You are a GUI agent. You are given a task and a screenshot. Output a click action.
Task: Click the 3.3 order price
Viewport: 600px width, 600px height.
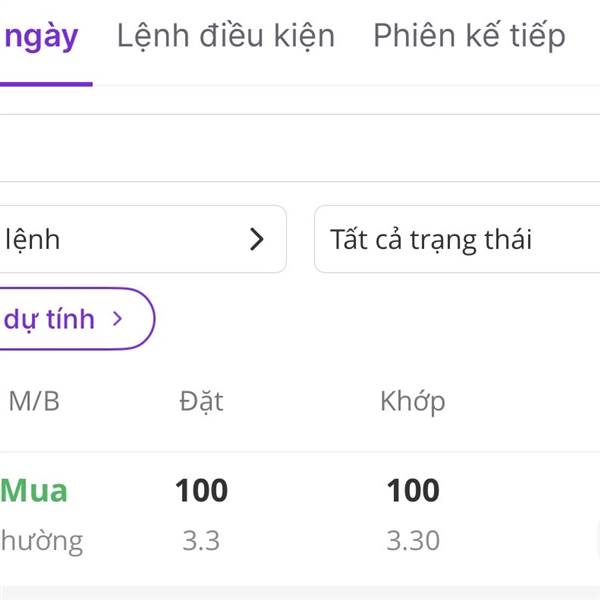click(x=201, y=541)
